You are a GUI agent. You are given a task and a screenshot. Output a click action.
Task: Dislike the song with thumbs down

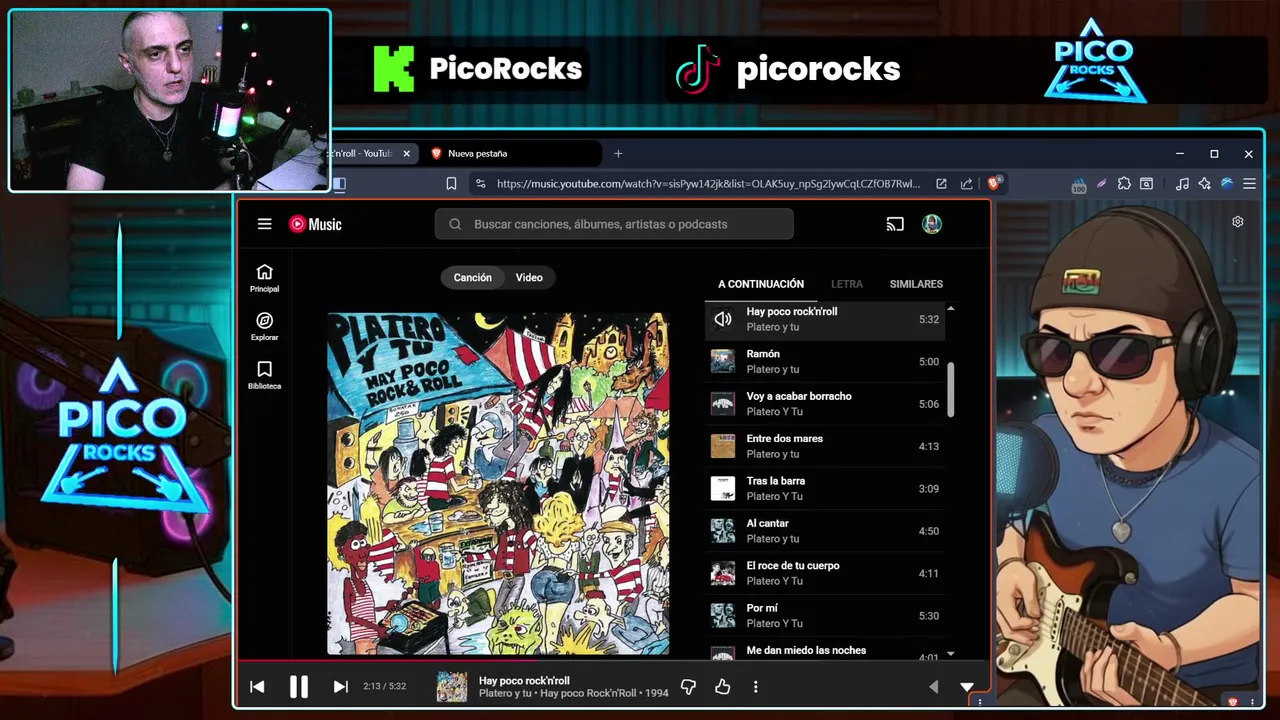point(688,686)
